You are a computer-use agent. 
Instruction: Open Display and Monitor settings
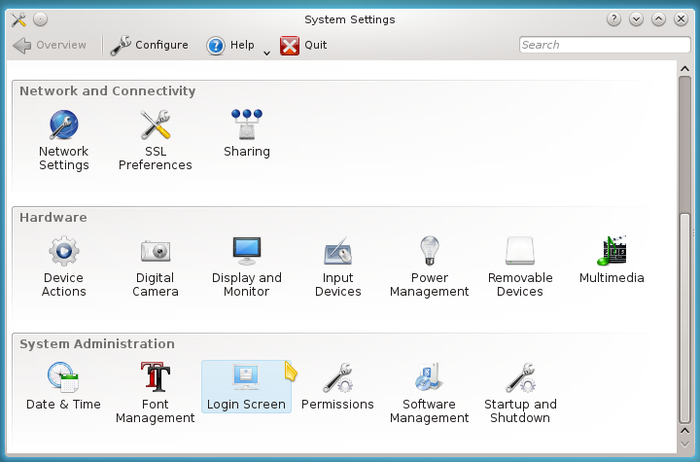tap(246, 266)
